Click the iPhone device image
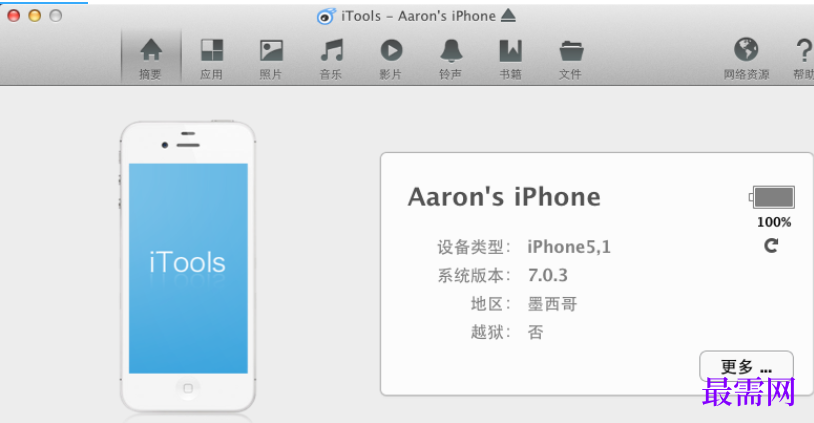This screenshot has width=814, height=423. point(188,266)
